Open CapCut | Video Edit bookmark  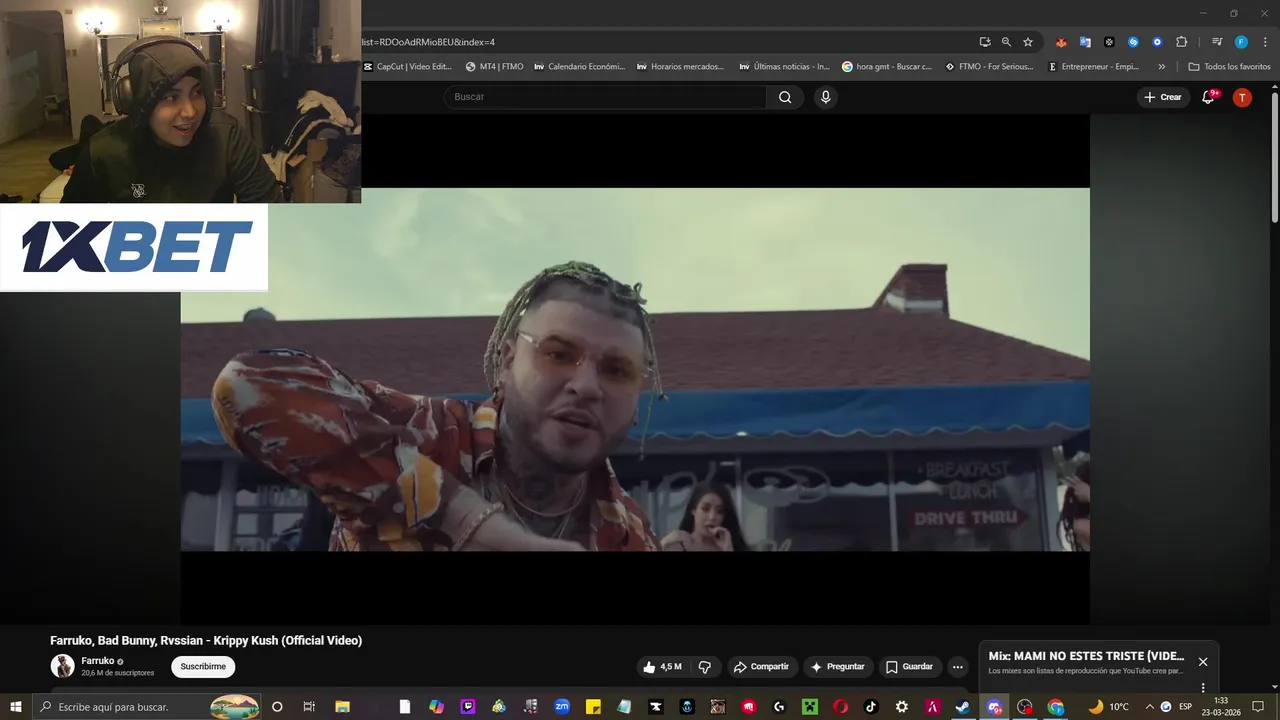pos(408,67)
